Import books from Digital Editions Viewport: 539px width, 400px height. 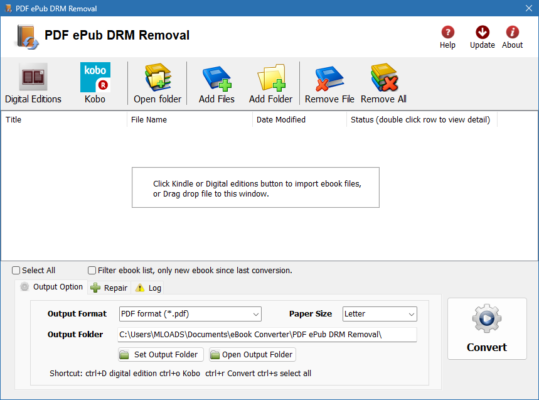tap(33, 83)
